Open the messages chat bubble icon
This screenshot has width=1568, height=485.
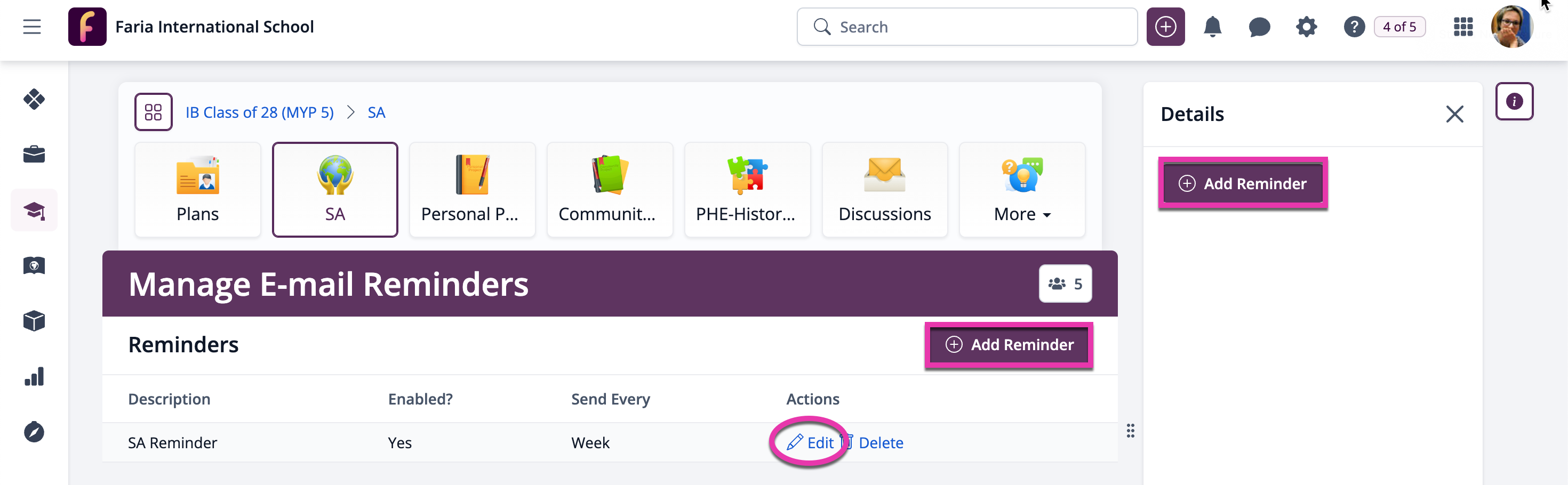1259,27
